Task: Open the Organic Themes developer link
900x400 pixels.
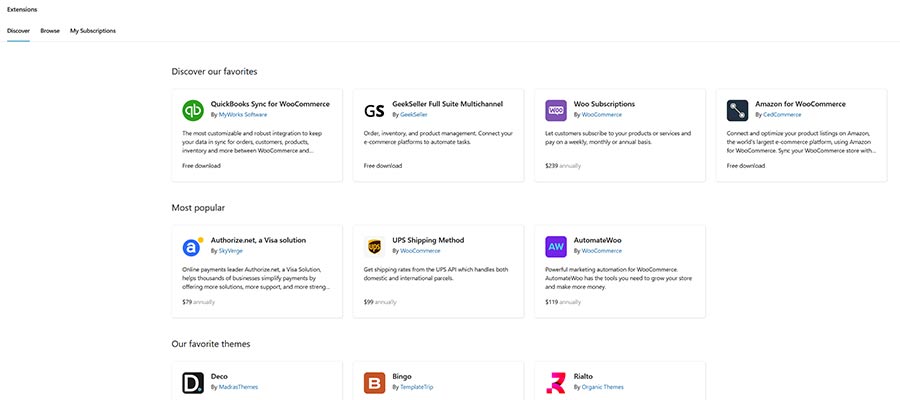Action: click(x=602, y=387)
